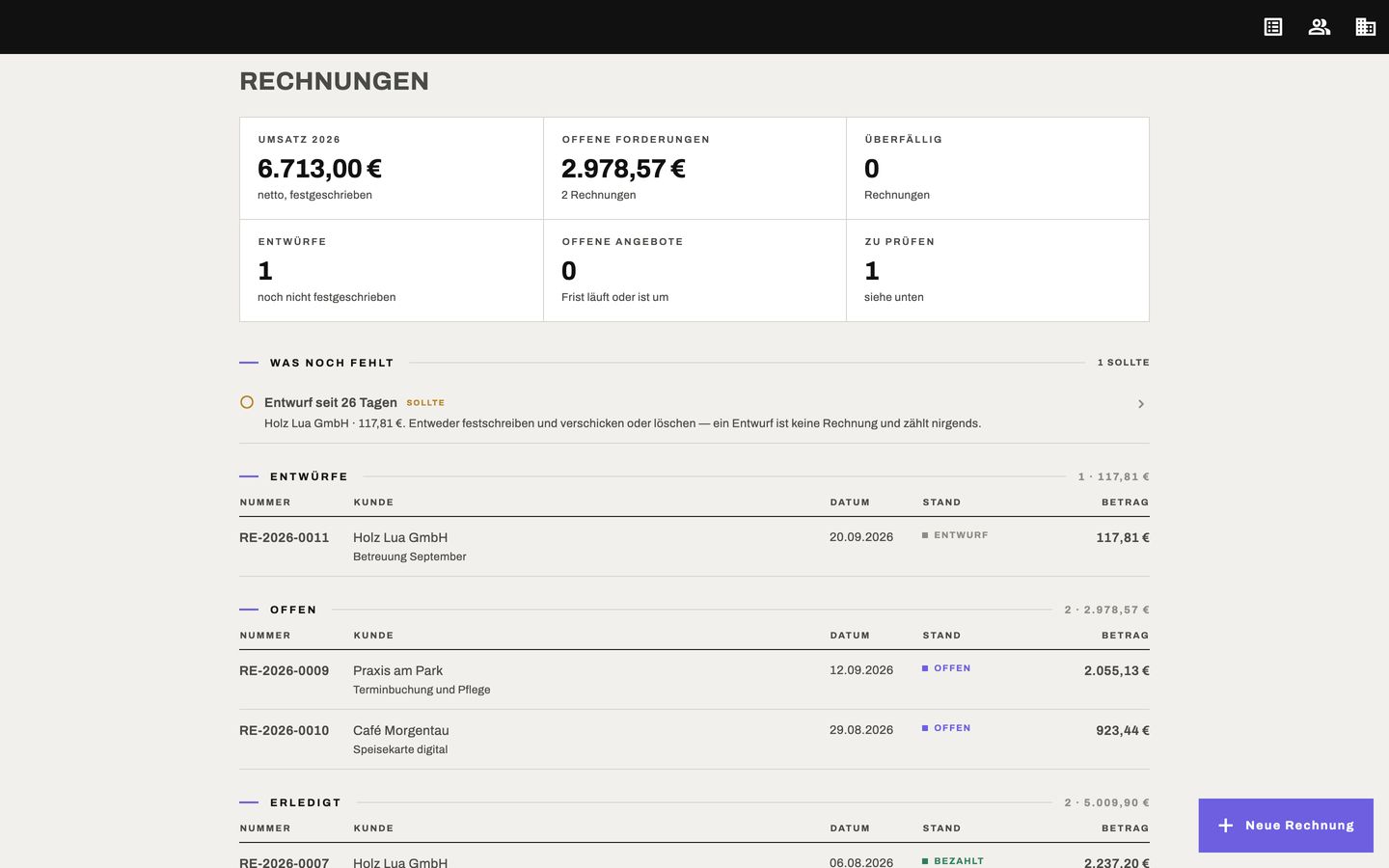Create an invoice with the Neue Rechnung button
Image resolution: width=1389 pixels, height=868 pixels.
[1286, 826]
